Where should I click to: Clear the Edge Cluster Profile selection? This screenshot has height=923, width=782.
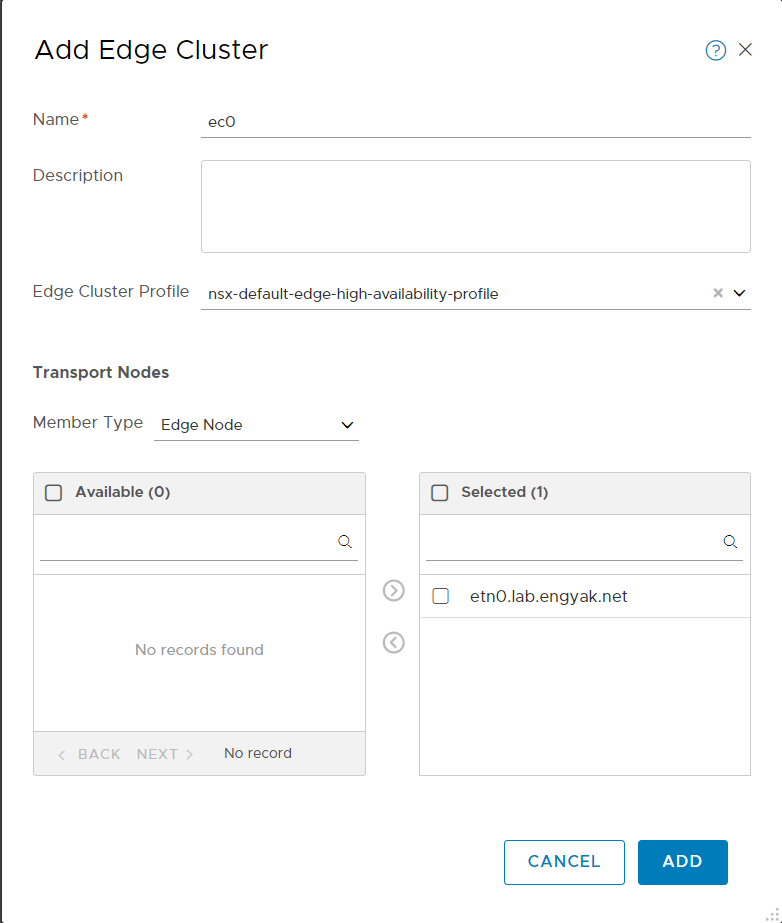point(717,294)
